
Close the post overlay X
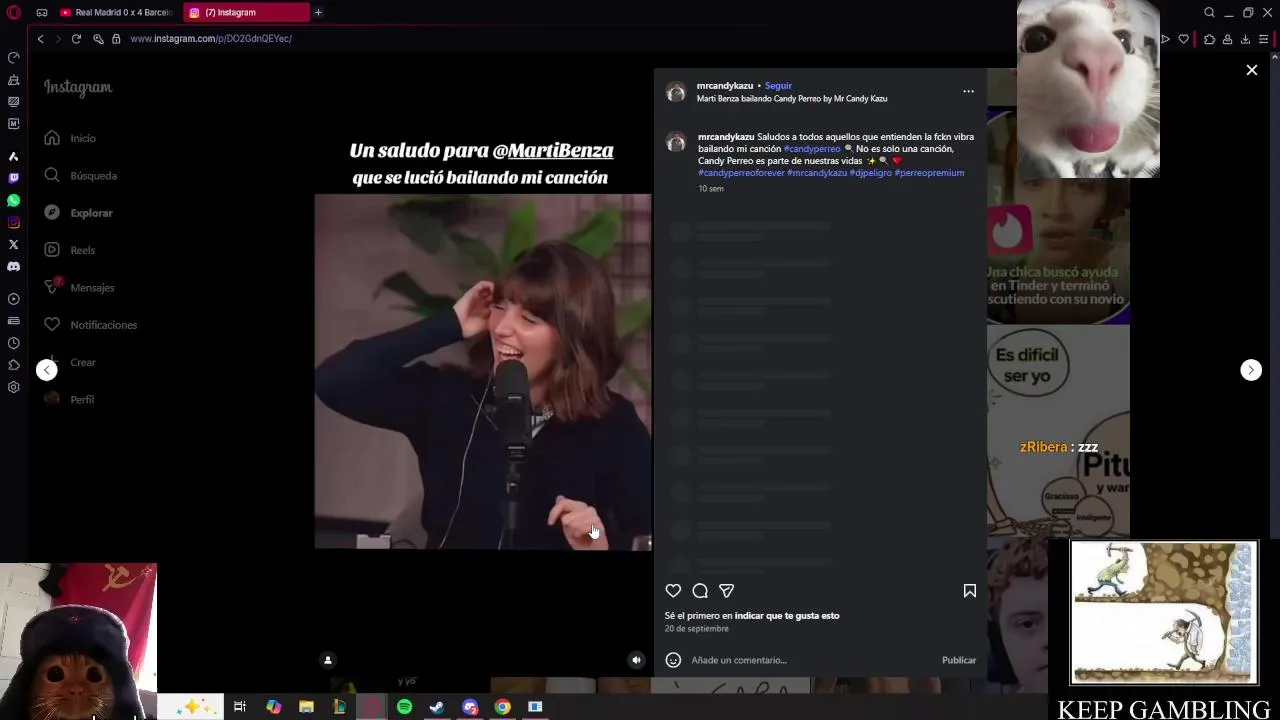click(1251, 70)
